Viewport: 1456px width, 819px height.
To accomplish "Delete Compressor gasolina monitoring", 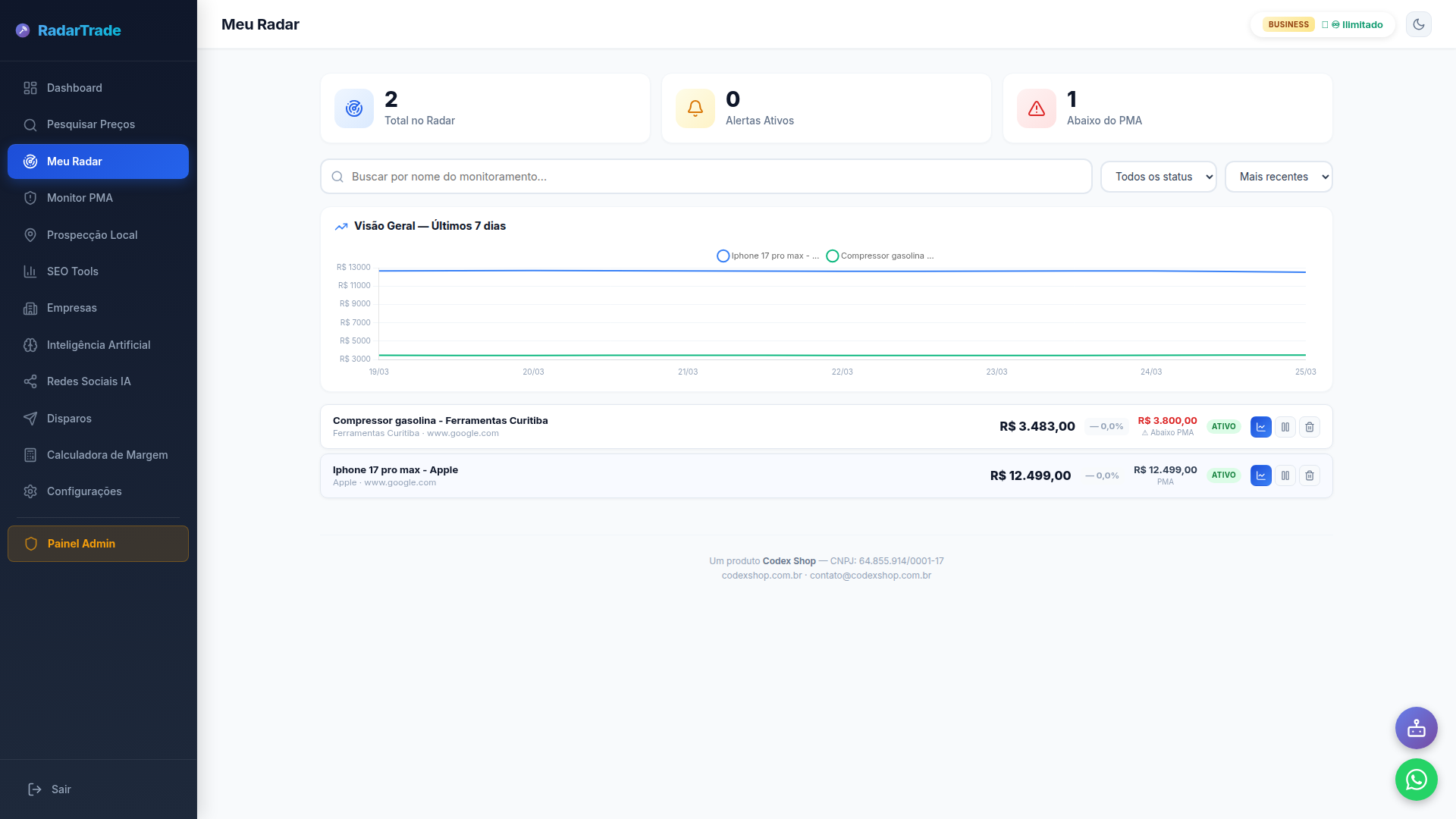I will coord(1309,427).
